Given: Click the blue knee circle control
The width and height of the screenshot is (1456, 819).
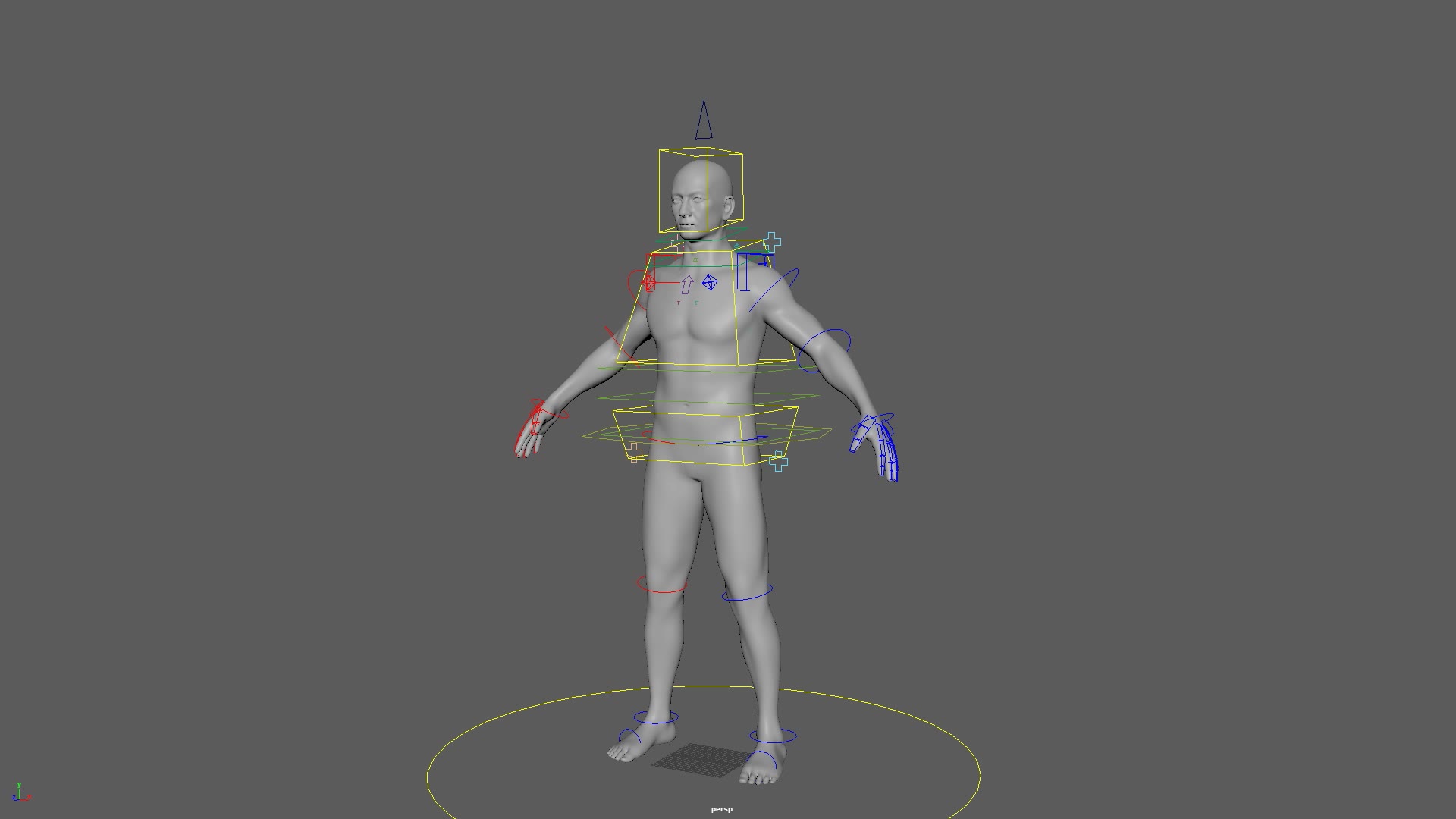Looking at the screenshot, I should coord(748,592).
